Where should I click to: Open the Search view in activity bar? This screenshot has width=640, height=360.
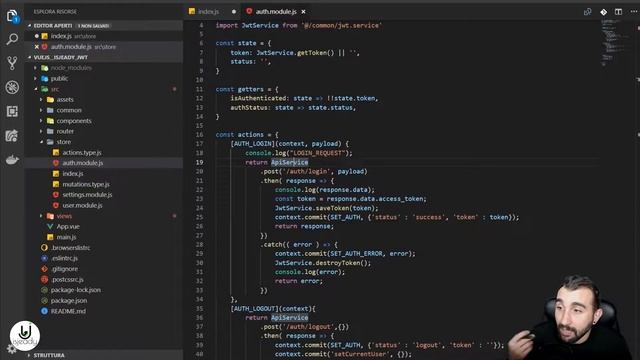pos(12,39)
